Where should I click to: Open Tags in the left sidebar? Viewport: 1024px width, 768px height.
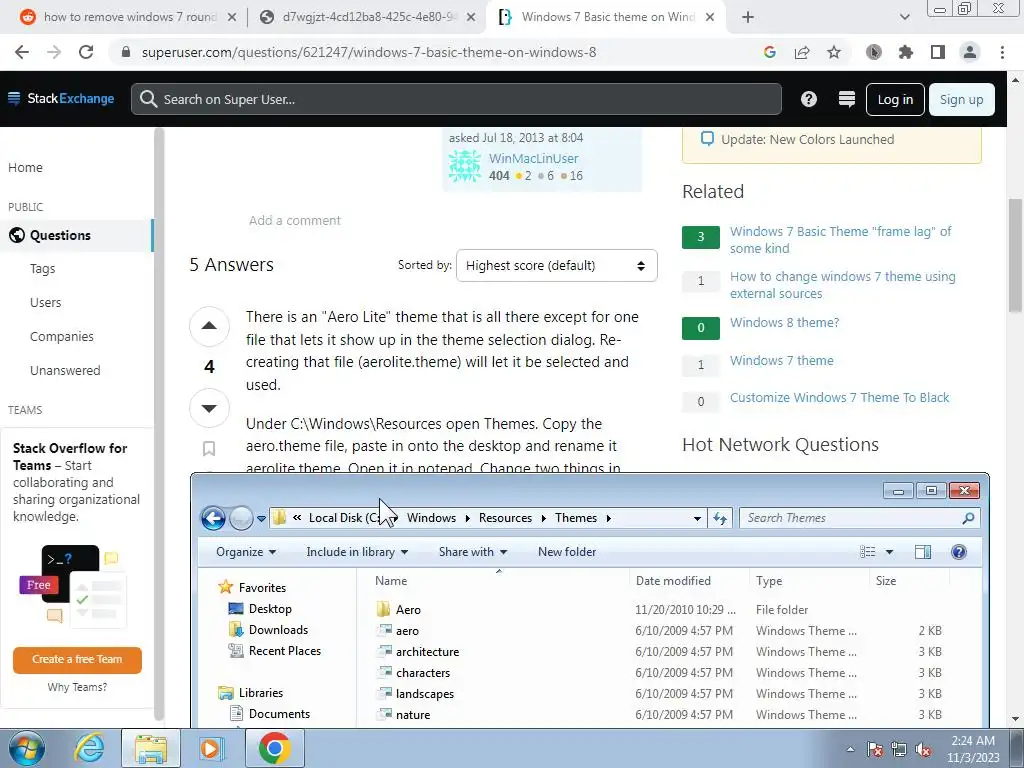click(x=42, y=269)
